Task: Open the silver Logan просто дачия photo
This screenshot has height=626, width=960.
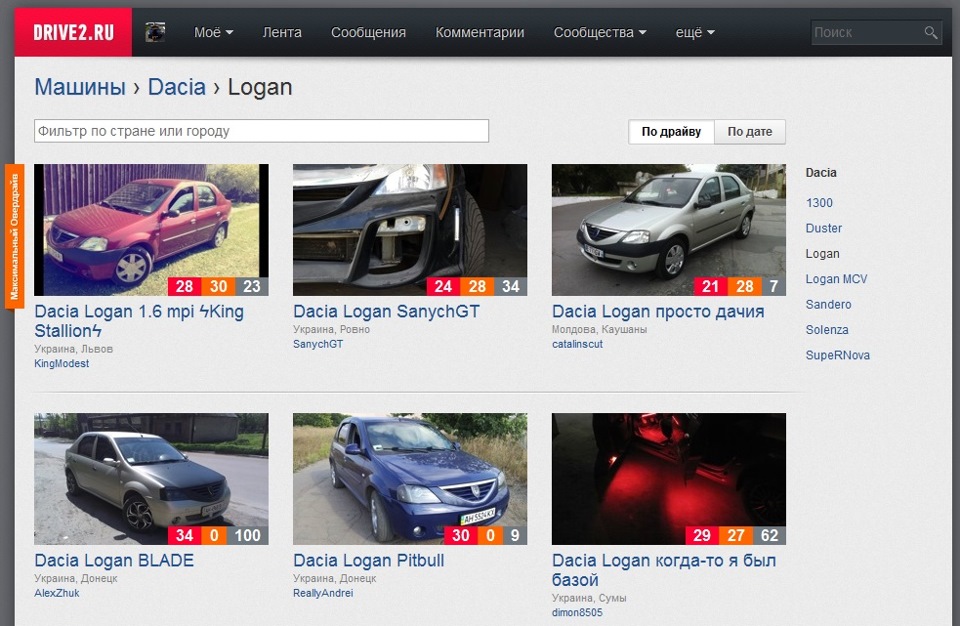Action: click(669, 230)
